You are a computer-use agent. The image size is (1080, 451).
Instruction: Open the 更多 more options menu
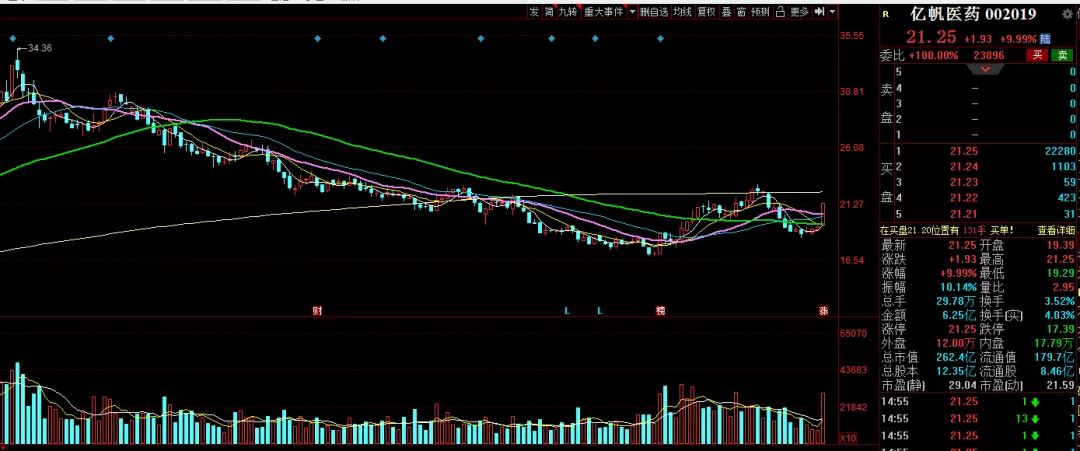click(x=799, y=12)
